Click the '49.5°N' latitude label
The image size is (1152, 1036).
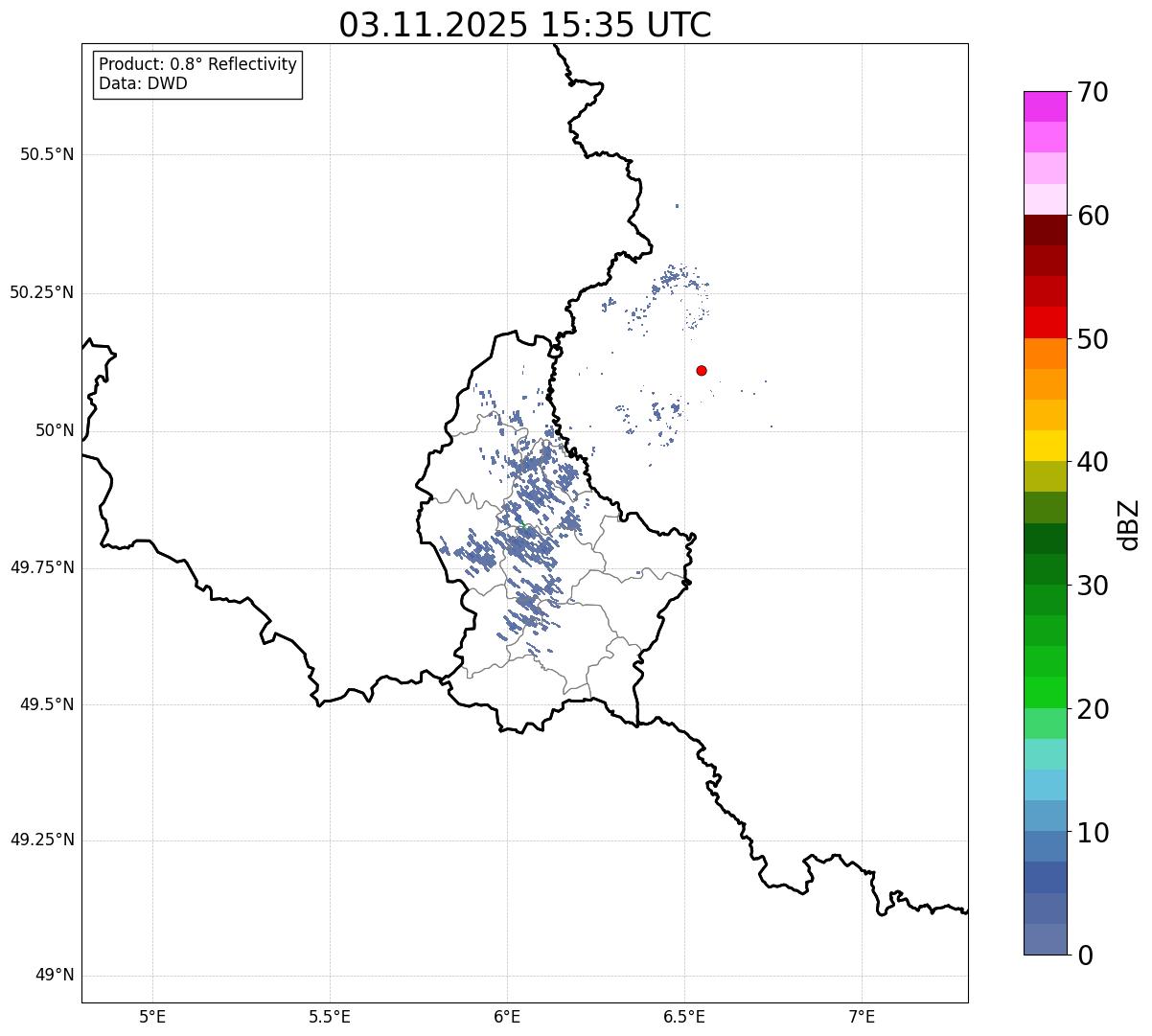(47, 704)
